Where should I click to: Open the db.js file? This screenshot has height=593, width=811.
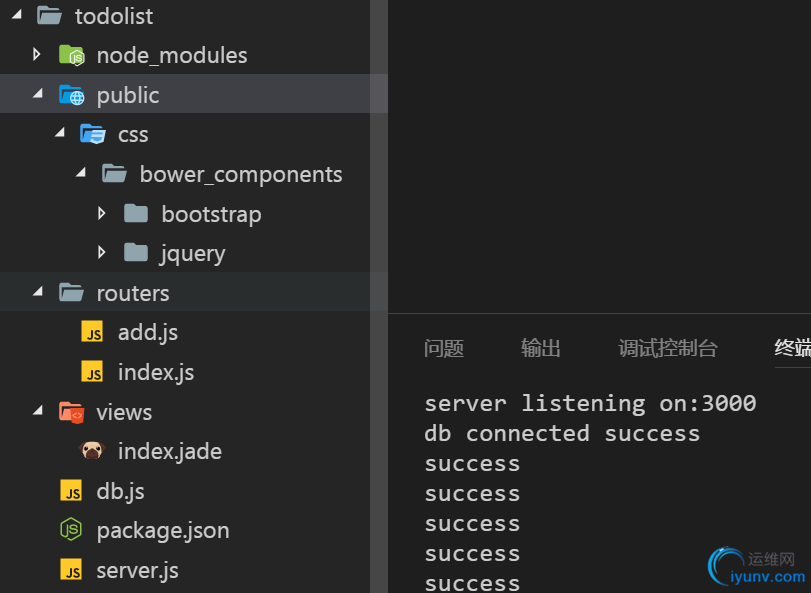120,491
